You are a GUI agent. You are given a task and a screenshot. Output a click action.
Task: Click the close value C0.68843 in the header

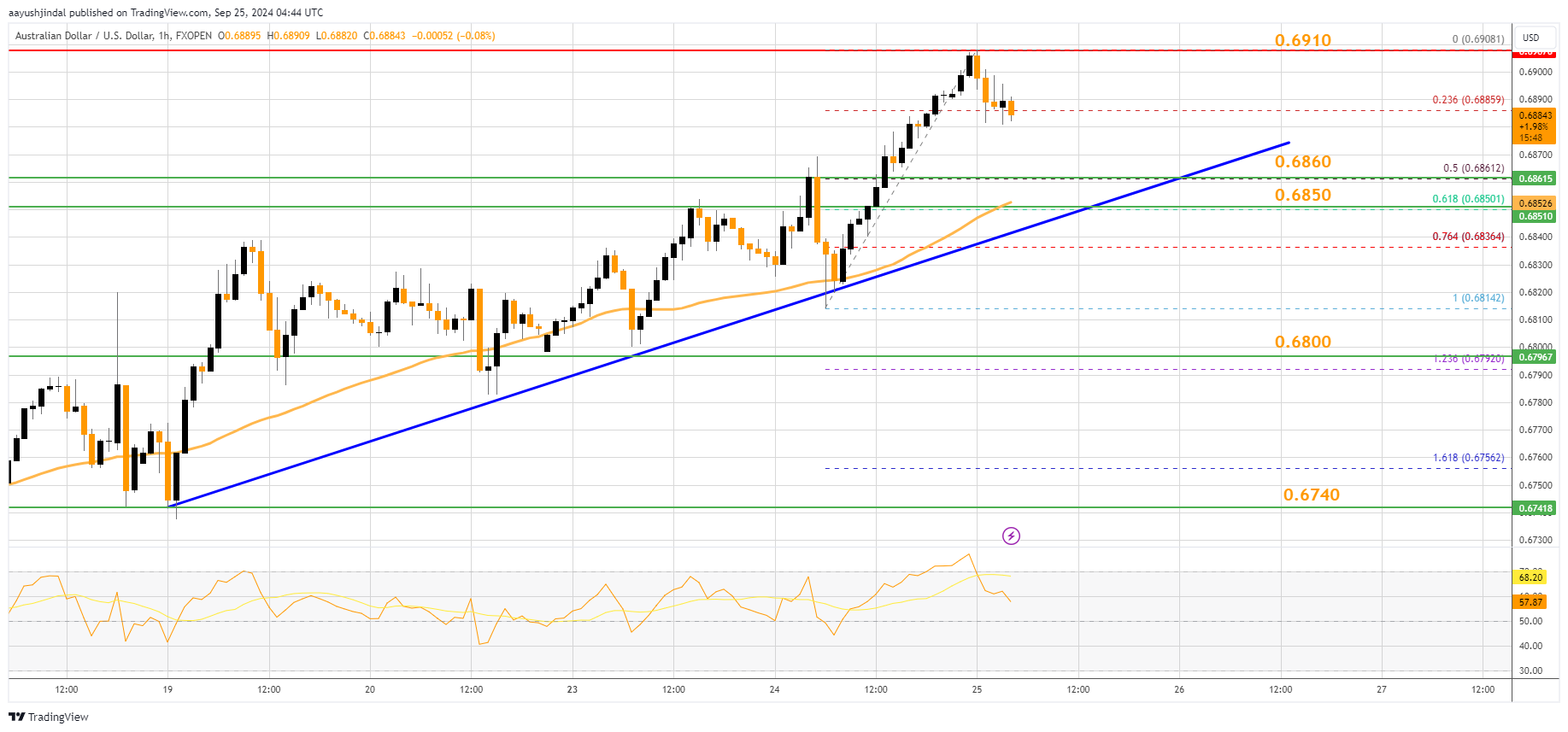tap(385, 36)
